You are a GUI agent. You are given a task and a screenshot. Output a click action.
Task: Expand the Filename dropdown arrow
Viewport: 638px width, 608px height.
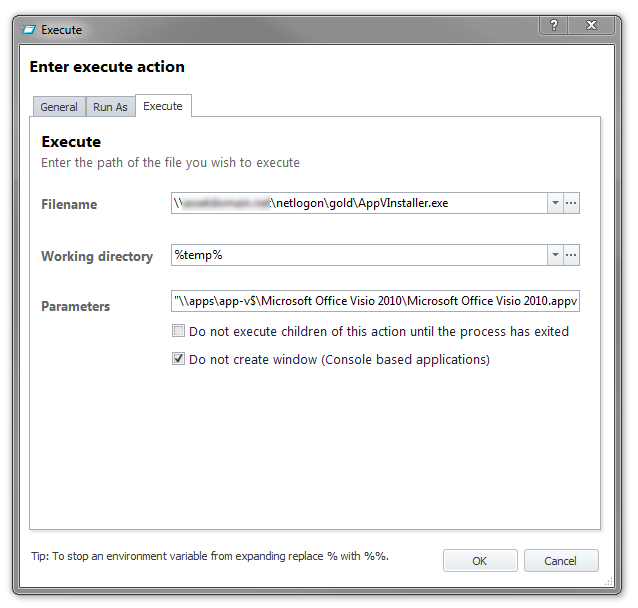555,203
